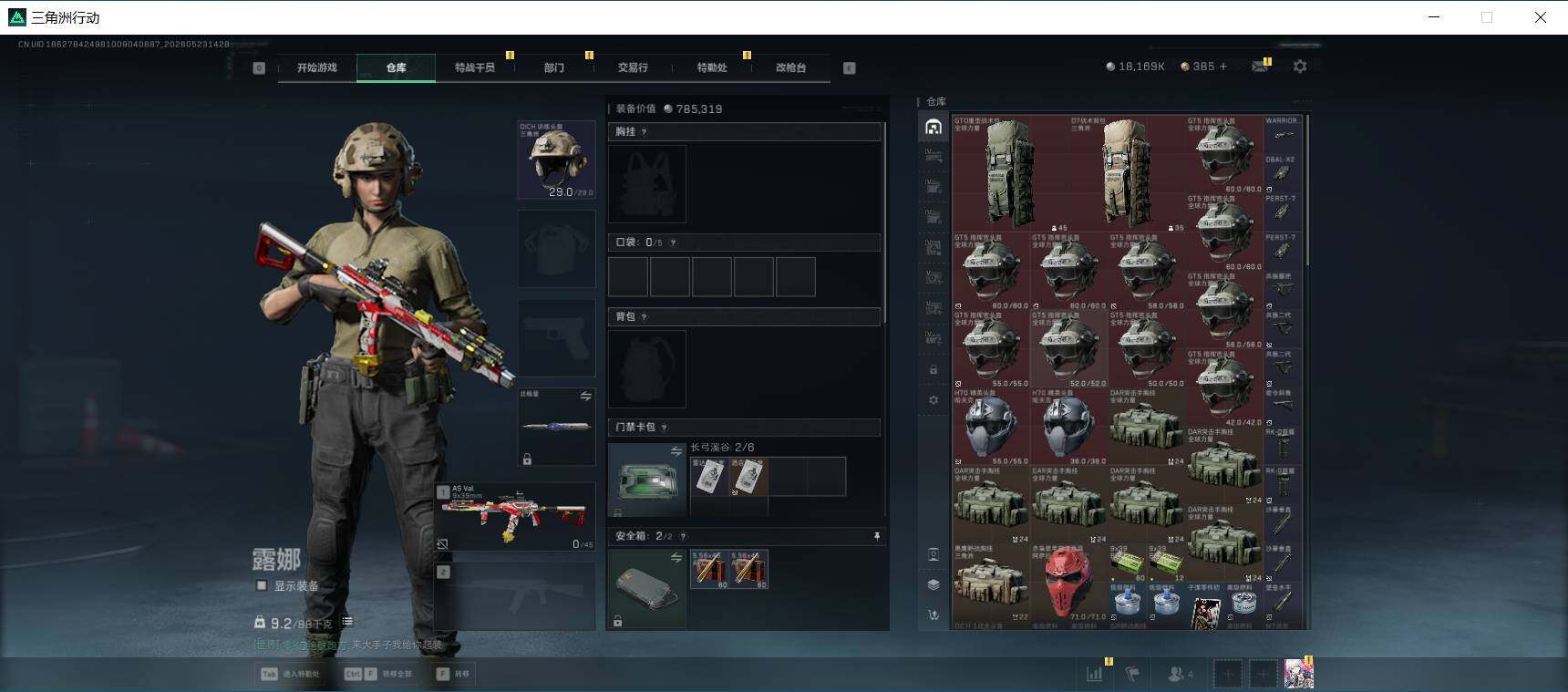Image resolution: width=1568 pixels, height=692 pixels.
Task: Select the first 5.56 ammo in 安全箱
Action: click(709, 569)
